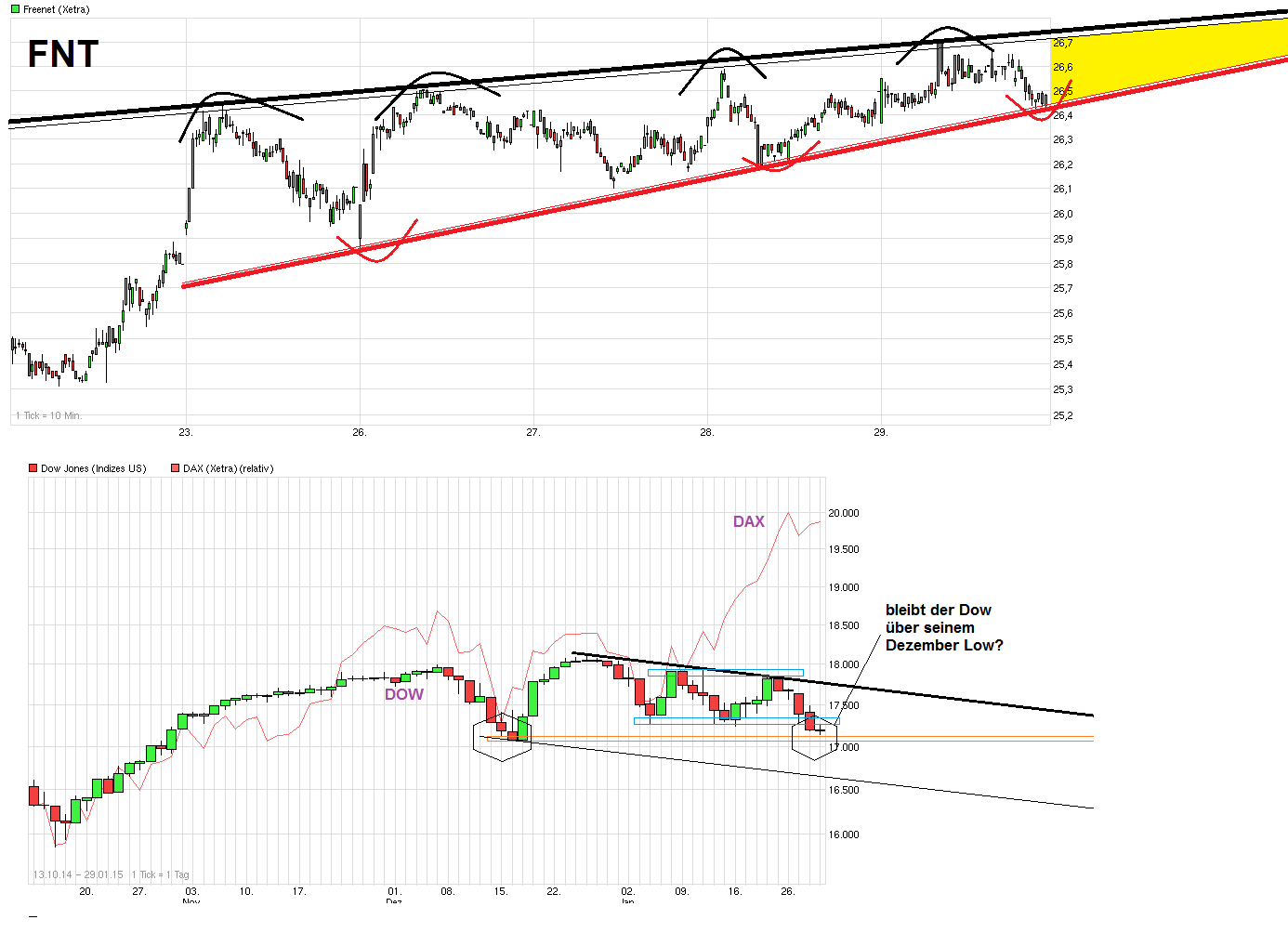Image resolution: width=1288 pixels, height=946 pixels.
Task: Click the 26,7 price axis label
Action: pyautogui.click(x=1063, y=43)
